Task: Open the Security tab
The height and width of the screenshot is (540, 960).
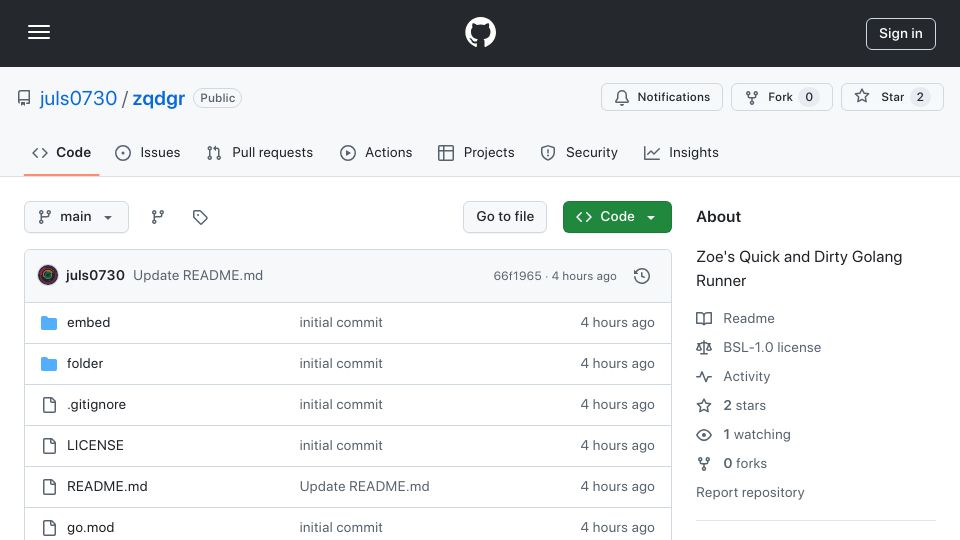Action: (x=579, y=152)
